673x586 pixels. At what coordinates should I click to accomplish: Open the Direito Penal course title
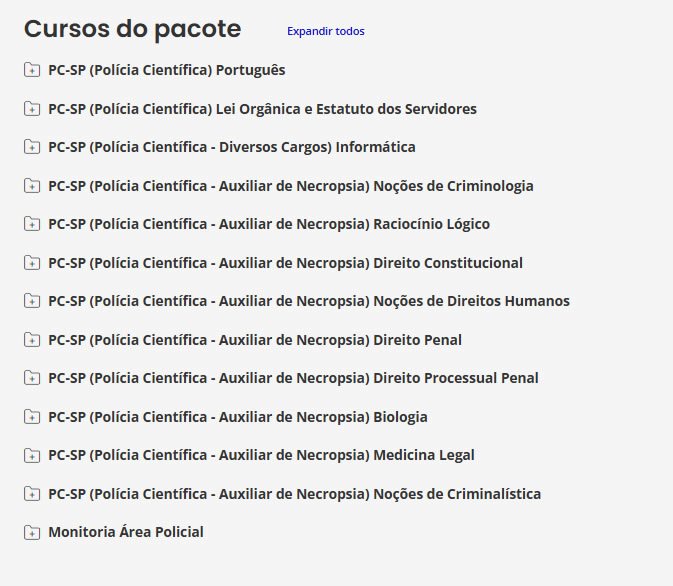[254, 340]
